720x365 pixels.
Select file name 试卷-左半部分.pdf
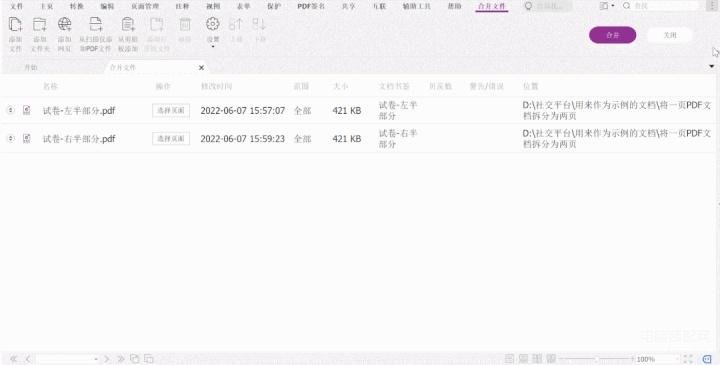[x=79, y=111]
